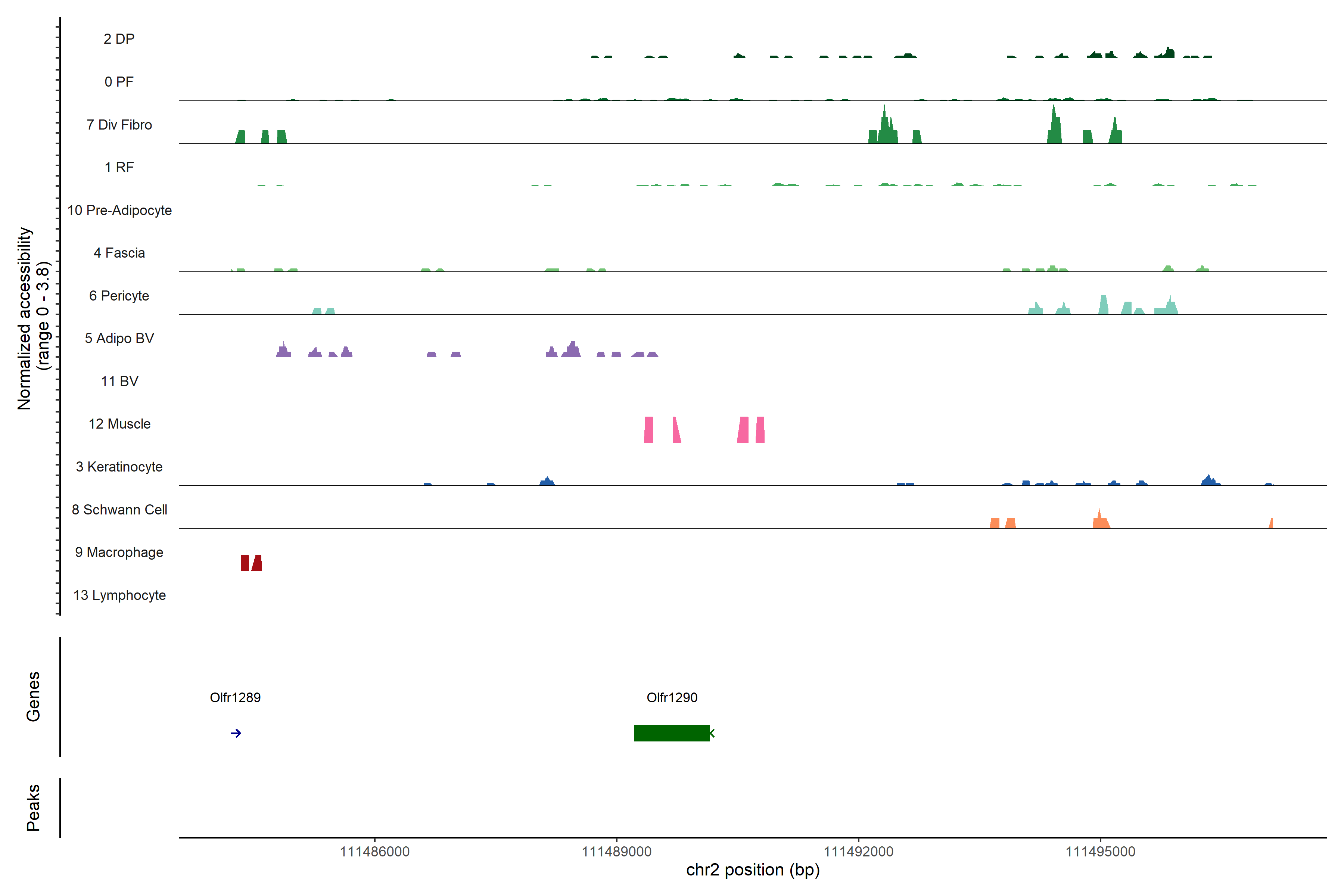Select the 7 Div Fibro track label
The height and width of the screenshot is (896, 1344).
click(119, 125)
